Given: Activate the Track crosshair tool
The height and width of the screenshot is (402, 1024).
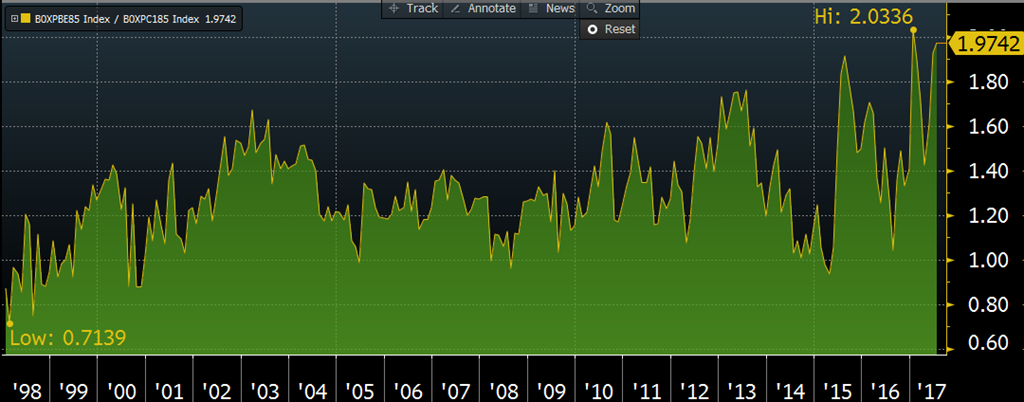Looking at the screenshot, I should 412,8.
